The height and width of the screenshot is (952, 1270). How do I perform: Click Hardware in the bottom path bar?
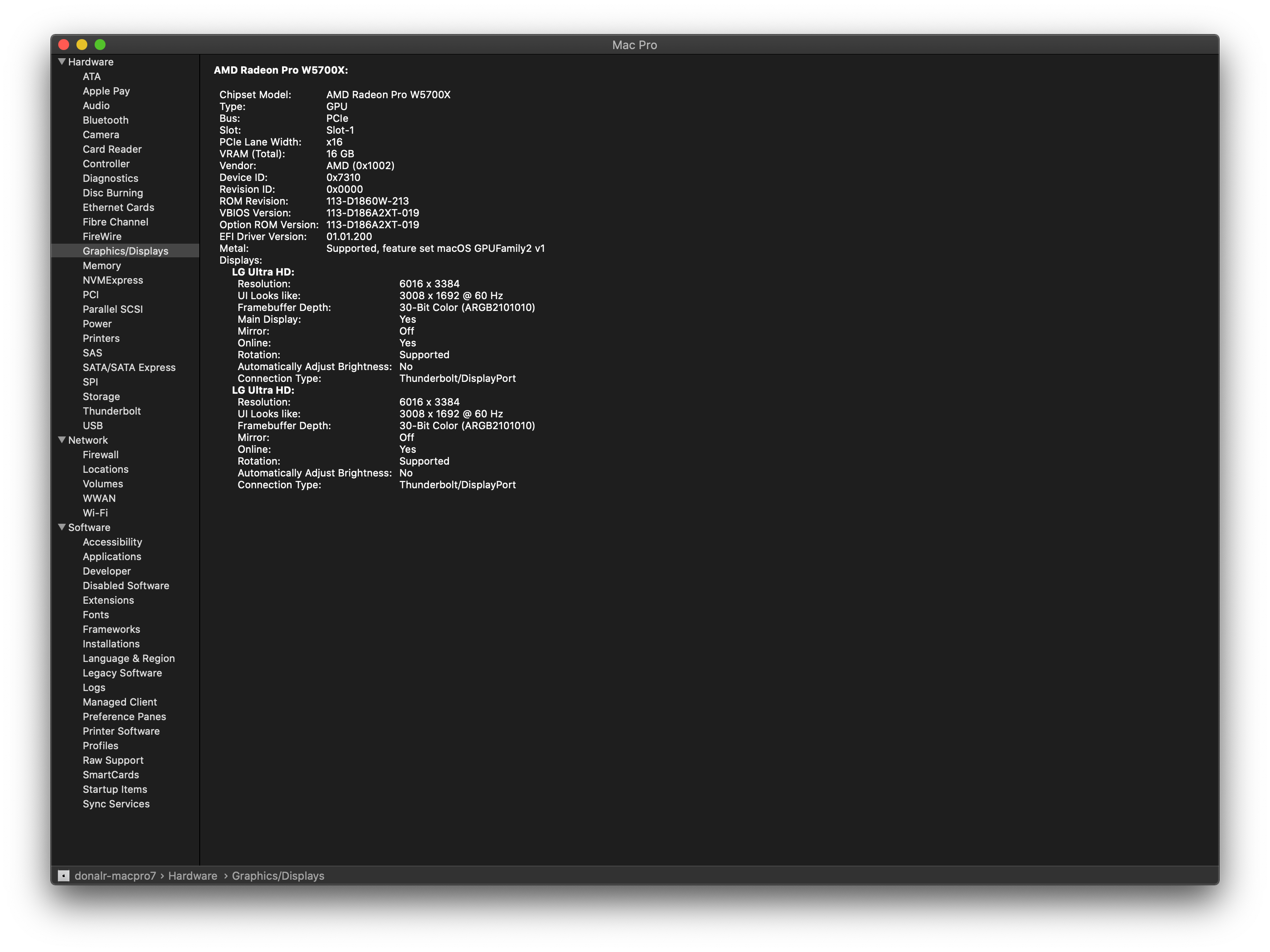pyautogui.click(x=192, y=876)
